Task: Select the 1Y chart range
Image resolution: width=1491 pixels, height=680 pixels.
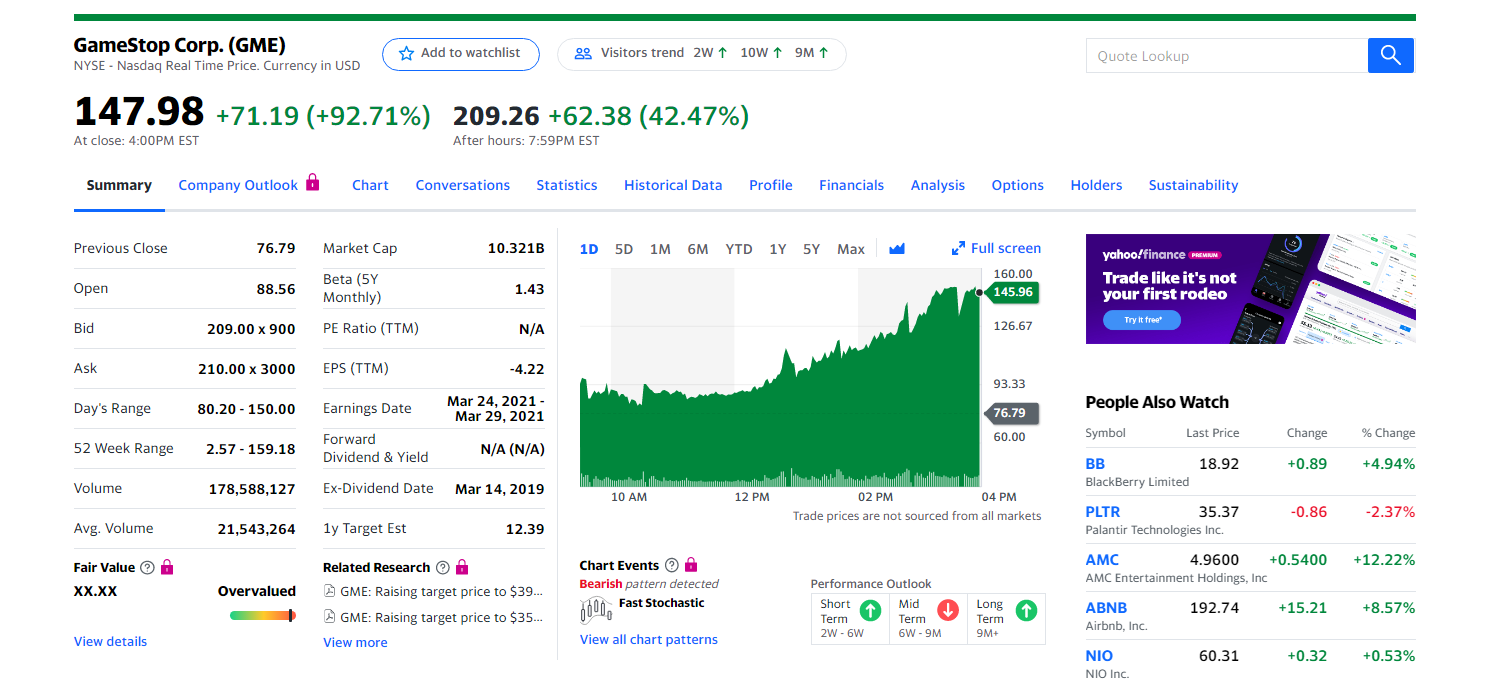Action: pyautogui.click(x=778, y=249)
